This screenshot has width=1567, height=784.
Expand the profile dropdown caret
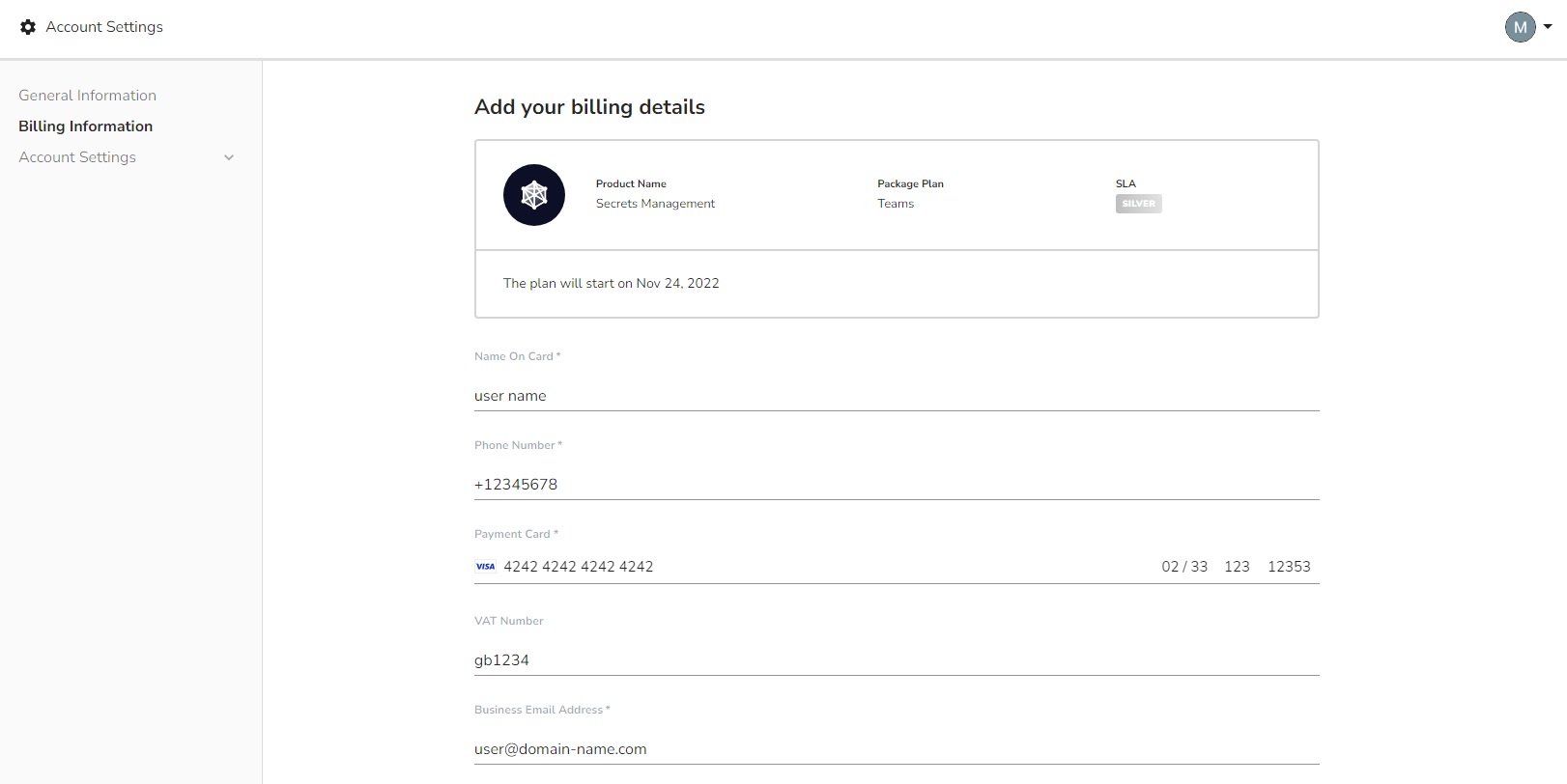coord(1548,27)
